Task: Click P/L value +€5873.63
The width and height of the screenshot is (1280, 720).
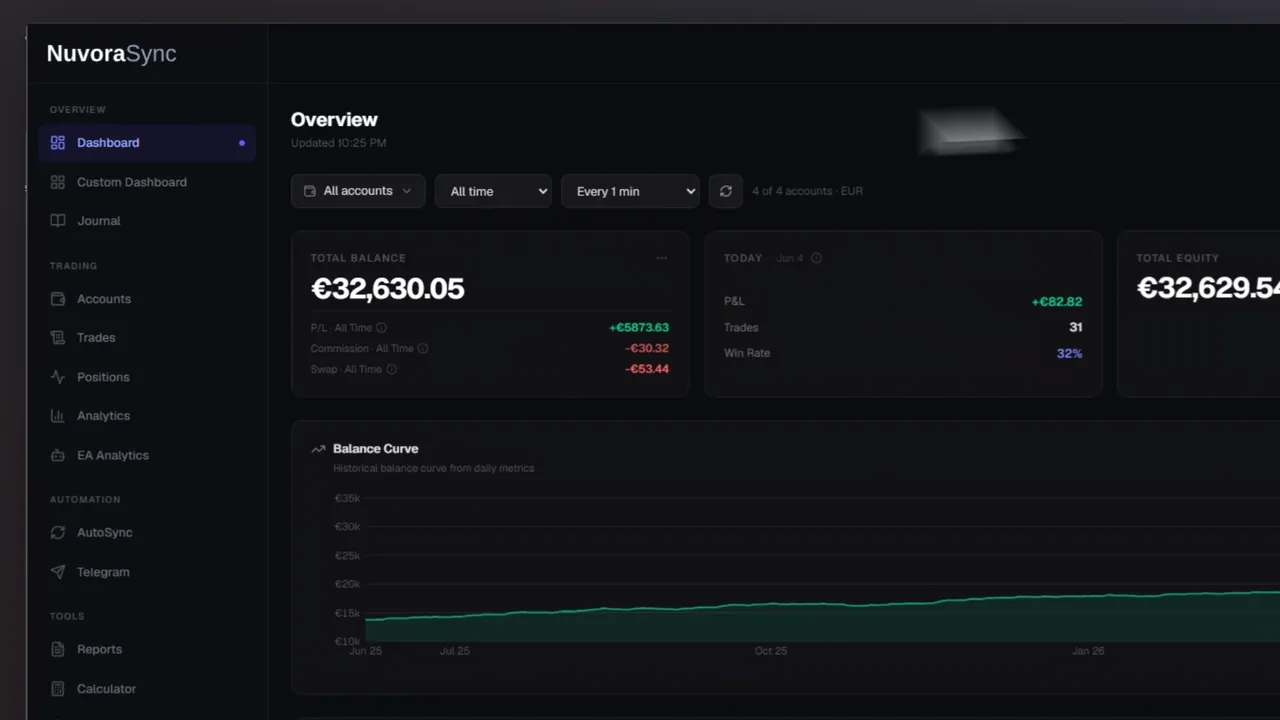Action: point(639,327)
